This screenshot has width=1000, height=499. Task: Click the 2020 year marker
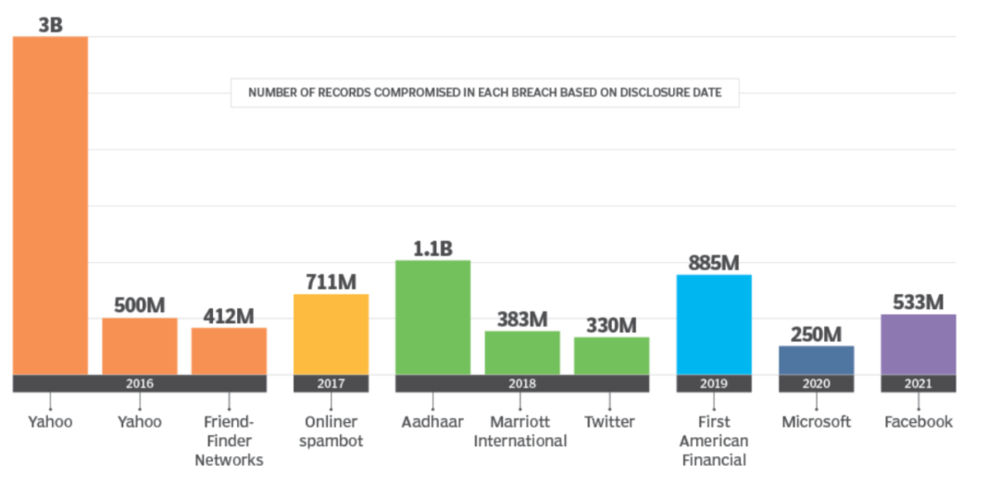pos(816,384)
